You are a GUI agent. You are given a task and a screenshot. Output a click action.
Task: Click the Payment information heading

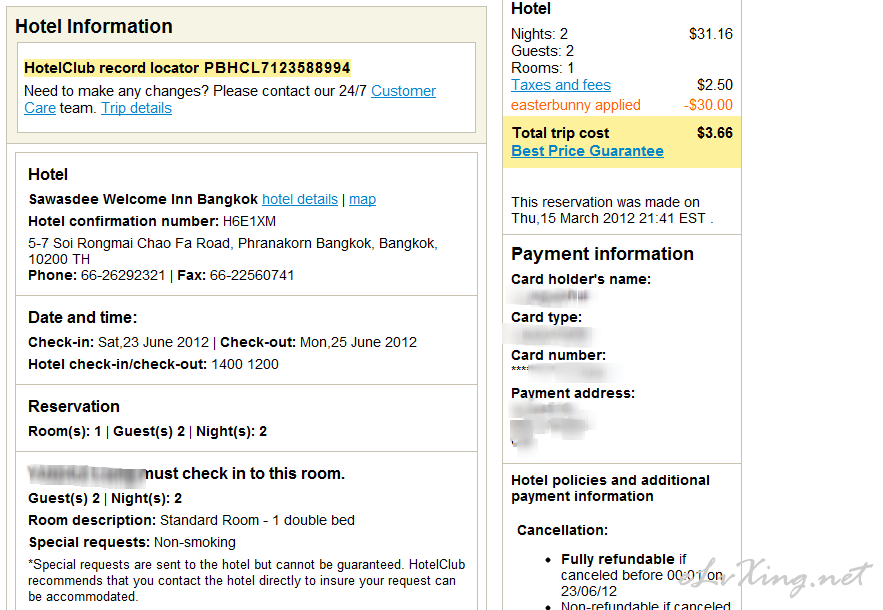[x=602, y=254]
